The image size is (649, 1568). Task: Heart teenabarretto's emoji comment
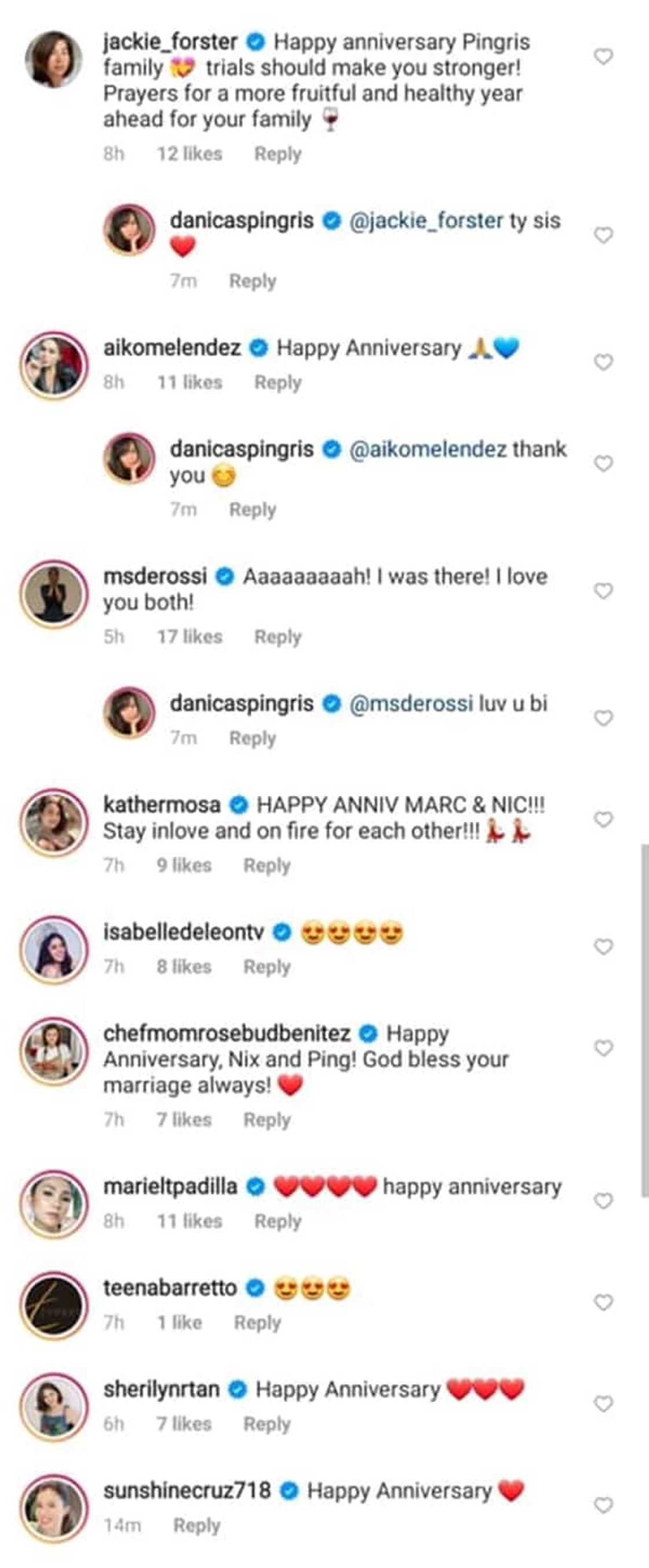coord(603,1302)
